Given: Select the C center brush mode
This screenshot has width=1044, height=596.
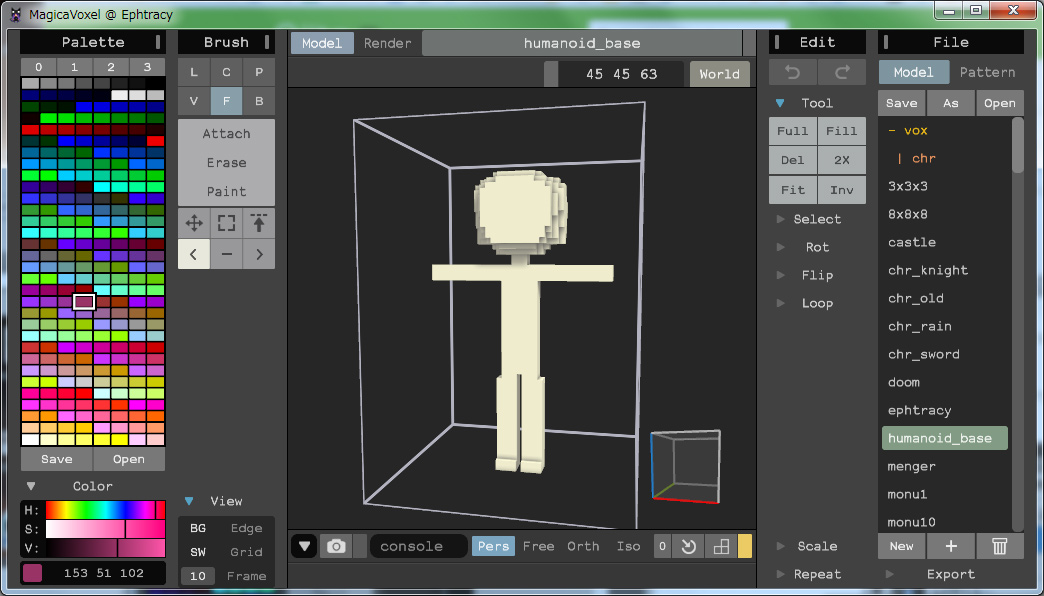Looking at the screenshot, I should 226,72.
